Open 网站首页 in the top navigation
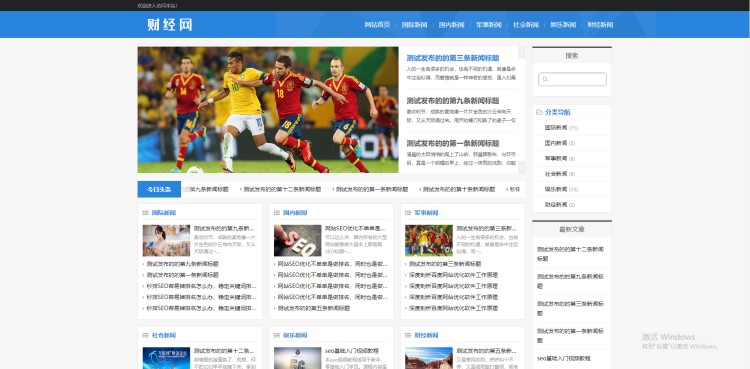Screen dimensions: 750x369 pyautogui.click(x=377, y=25)
